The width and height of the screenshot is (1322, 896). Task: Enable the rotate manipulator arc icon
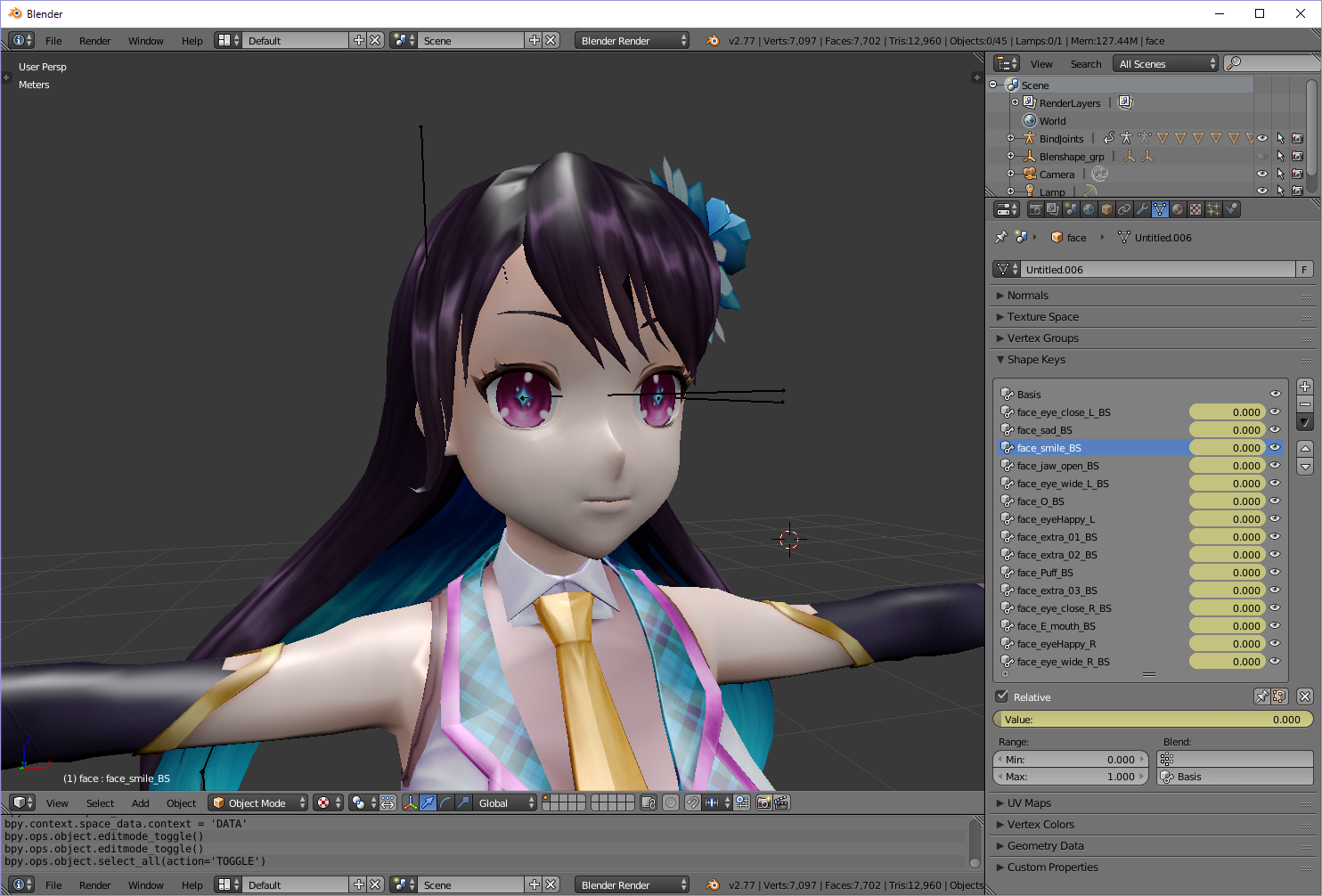click(x=445, y=802)
